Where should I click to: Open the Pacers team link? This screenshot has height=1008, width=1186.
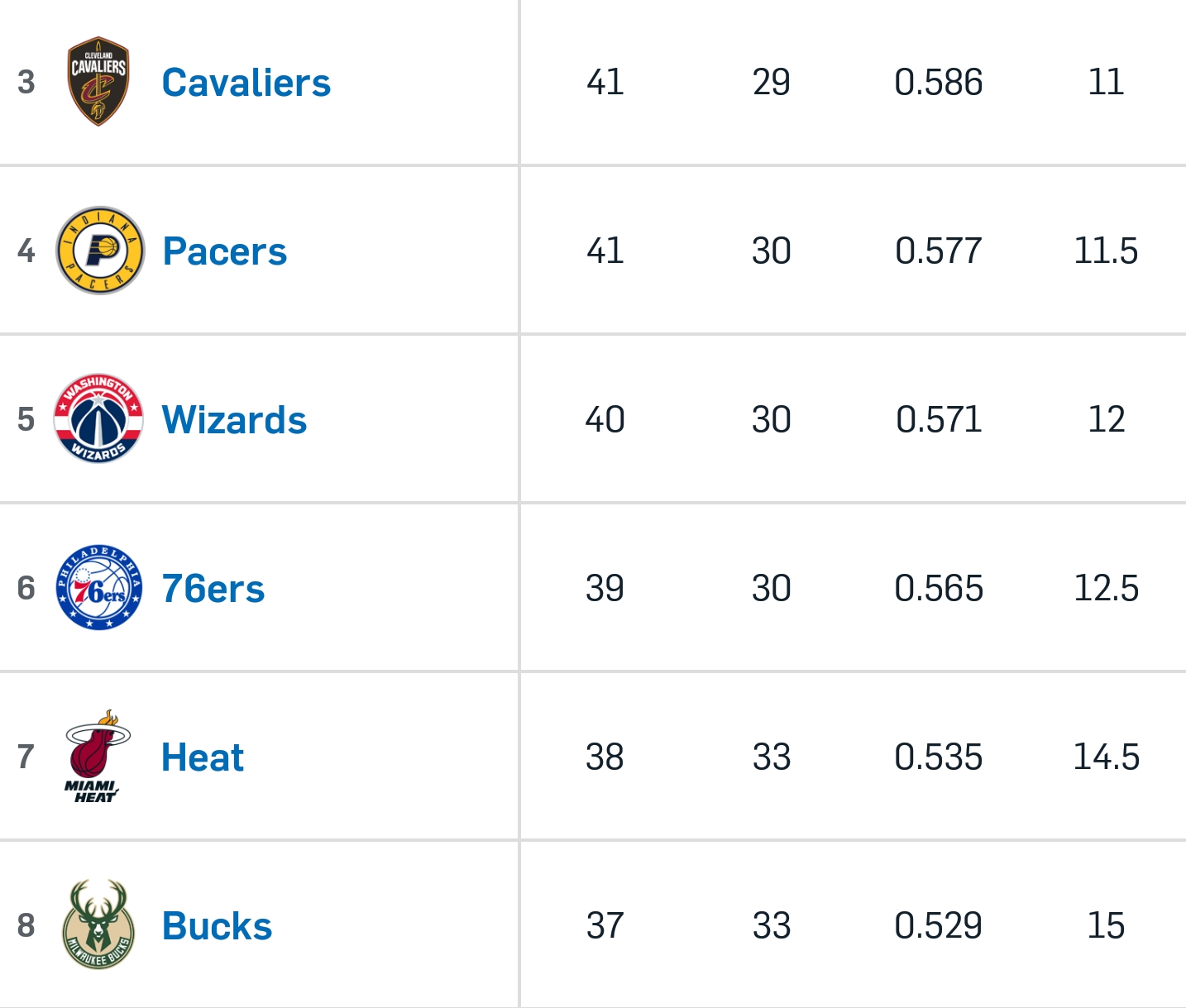coord(225,251)
